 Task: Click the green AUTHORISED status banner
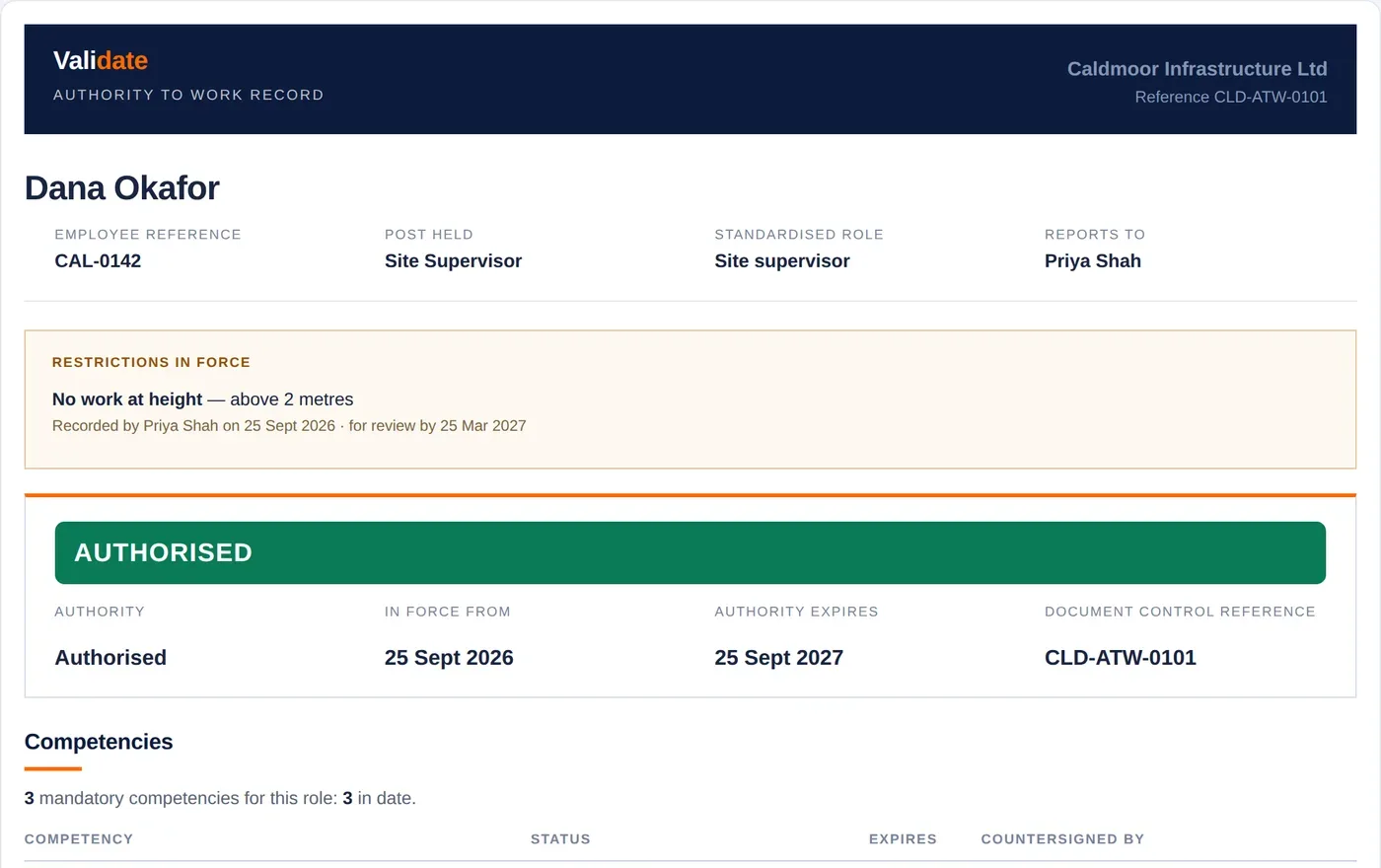point(690,552)
